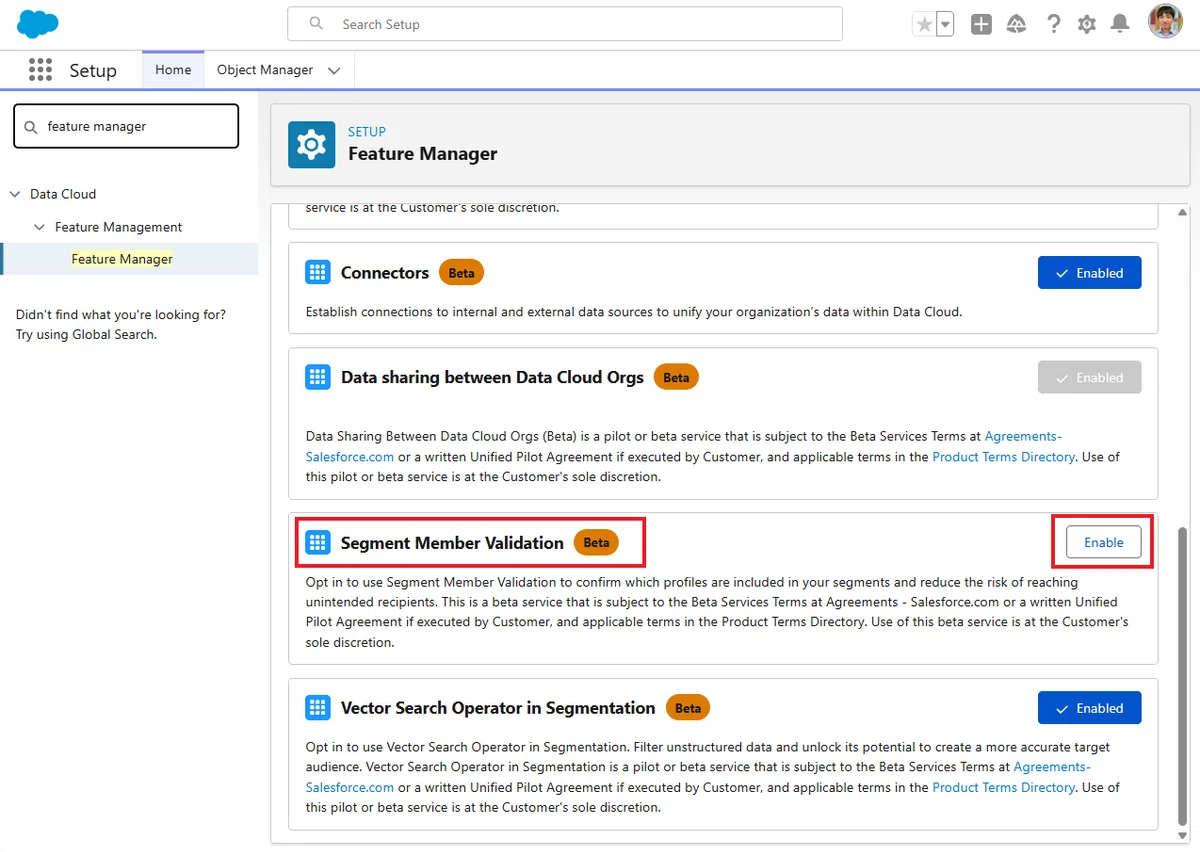Image resolution: width=1200 pixels, height=852 pixels.
Task: Open Product Terms Directory link under Vector Search
Action: click(1003, 787)
